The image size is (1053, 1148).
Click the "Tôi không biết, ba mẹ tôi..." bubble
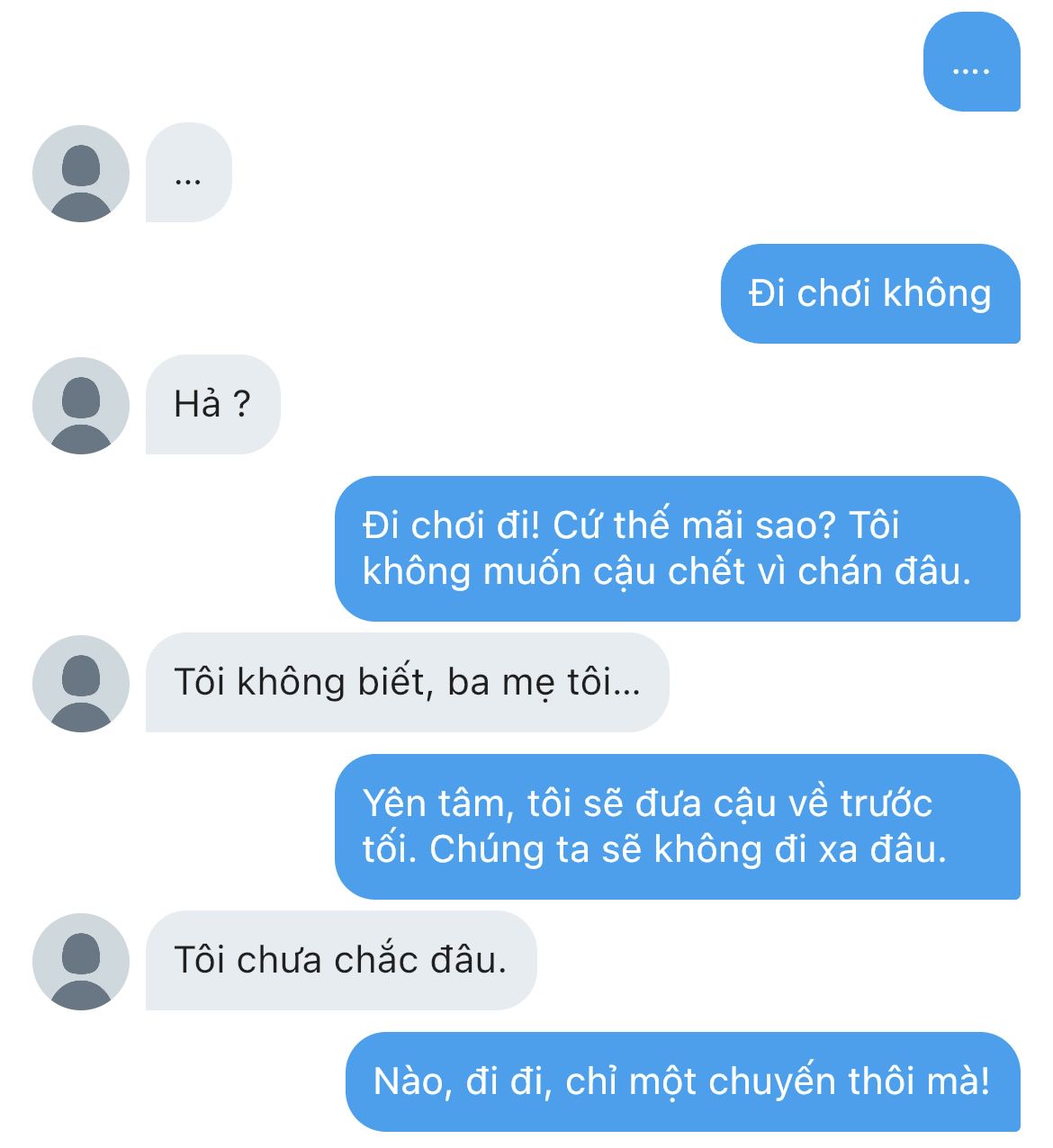pos(408,682)
